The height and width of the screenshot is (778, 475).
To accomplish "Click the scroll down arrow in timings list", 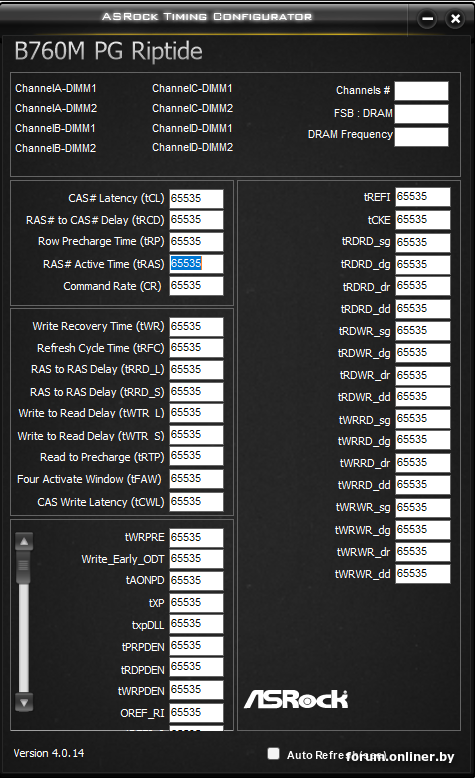I will pos(24,702).
